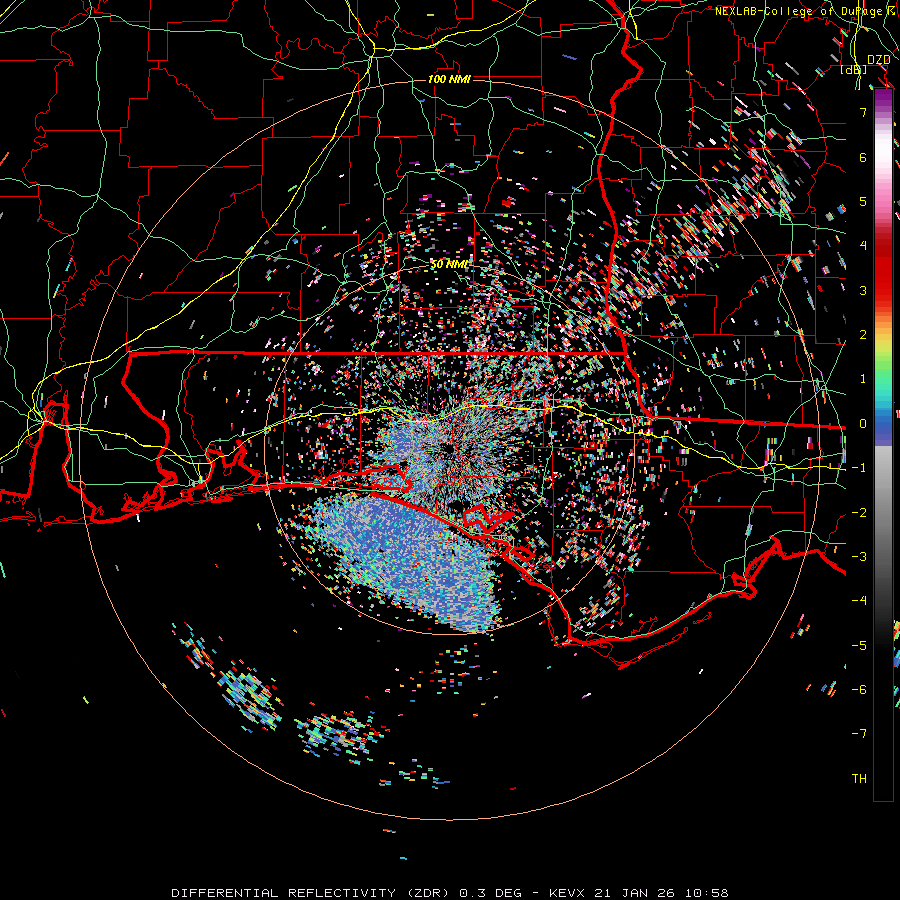
Task: Click the -6 value on the ZDR scale
Action: [859, 690]
